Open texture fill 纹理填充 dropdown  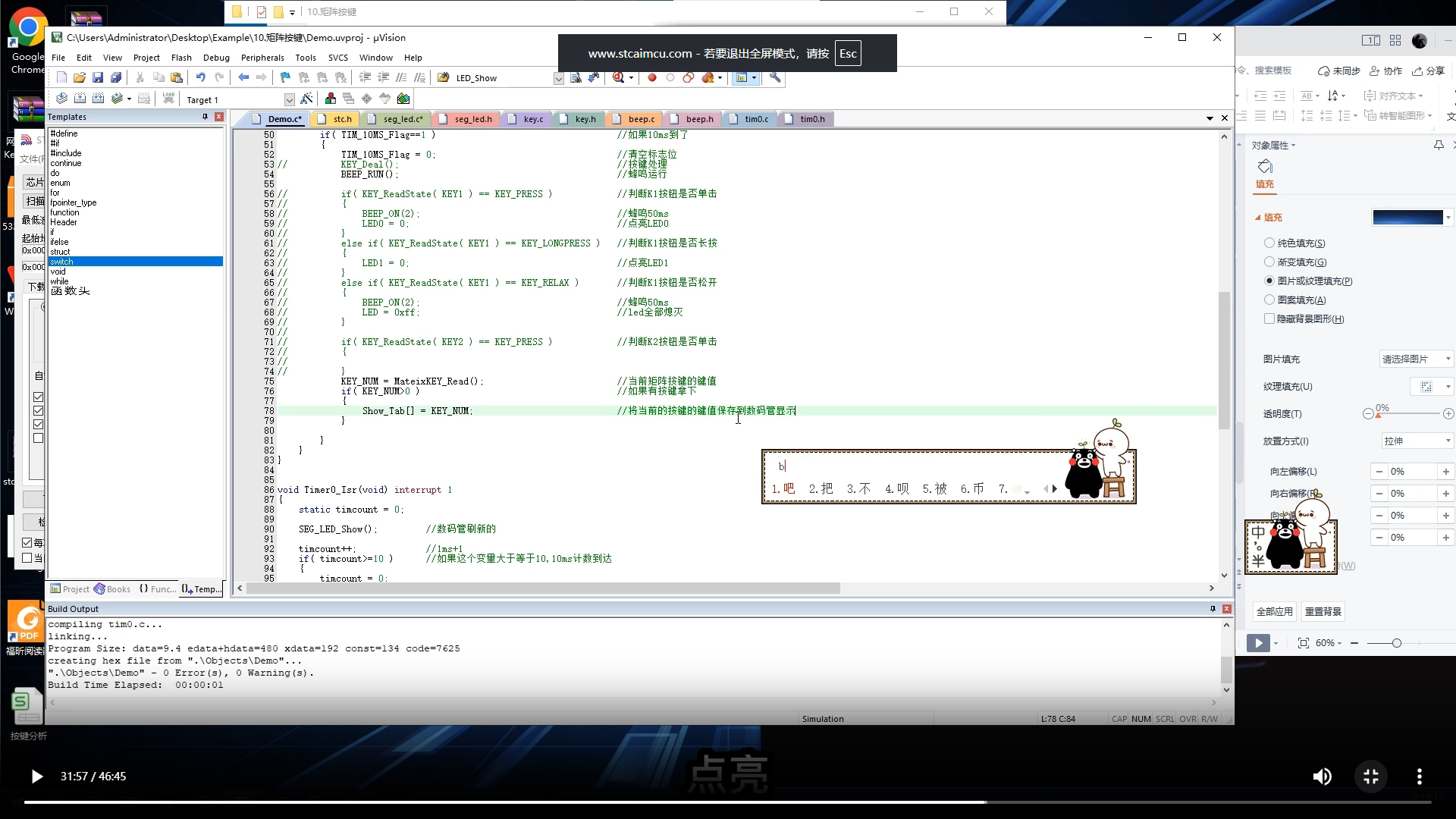1432,387
